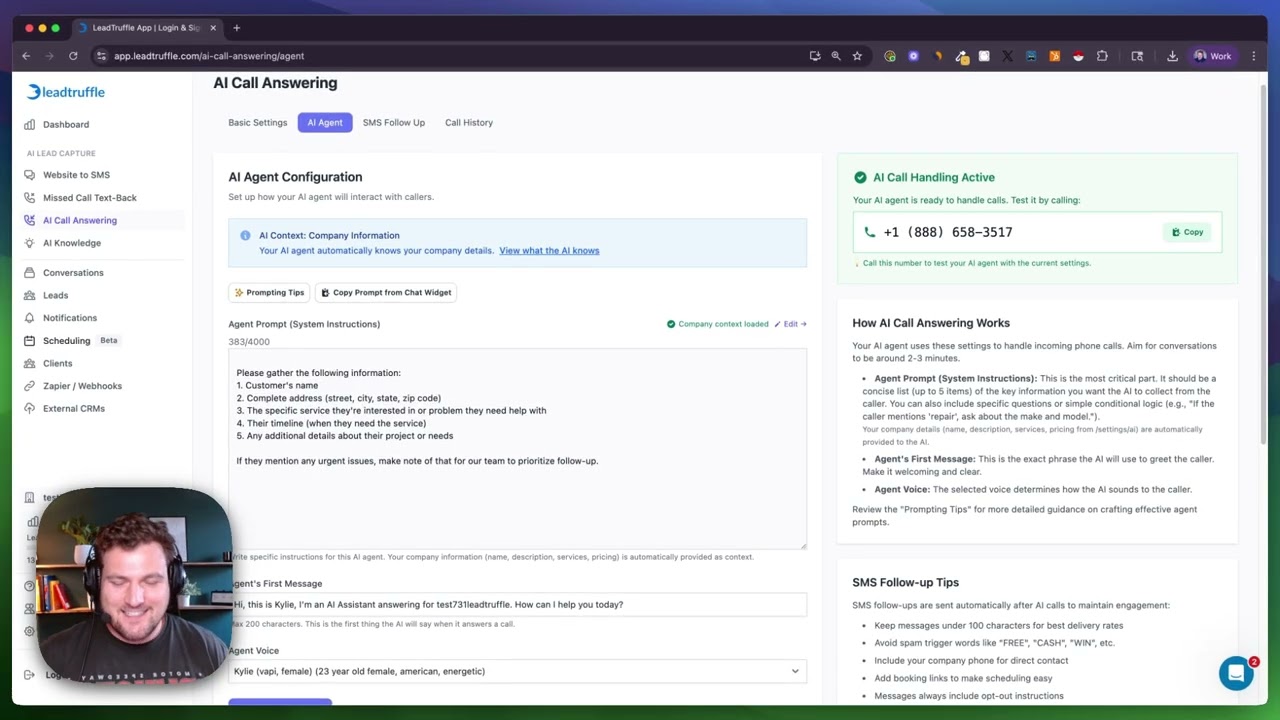Click inside the Agent Prompt text area
This screenshot has width=1280, height=720.
(x=517, y=449)
